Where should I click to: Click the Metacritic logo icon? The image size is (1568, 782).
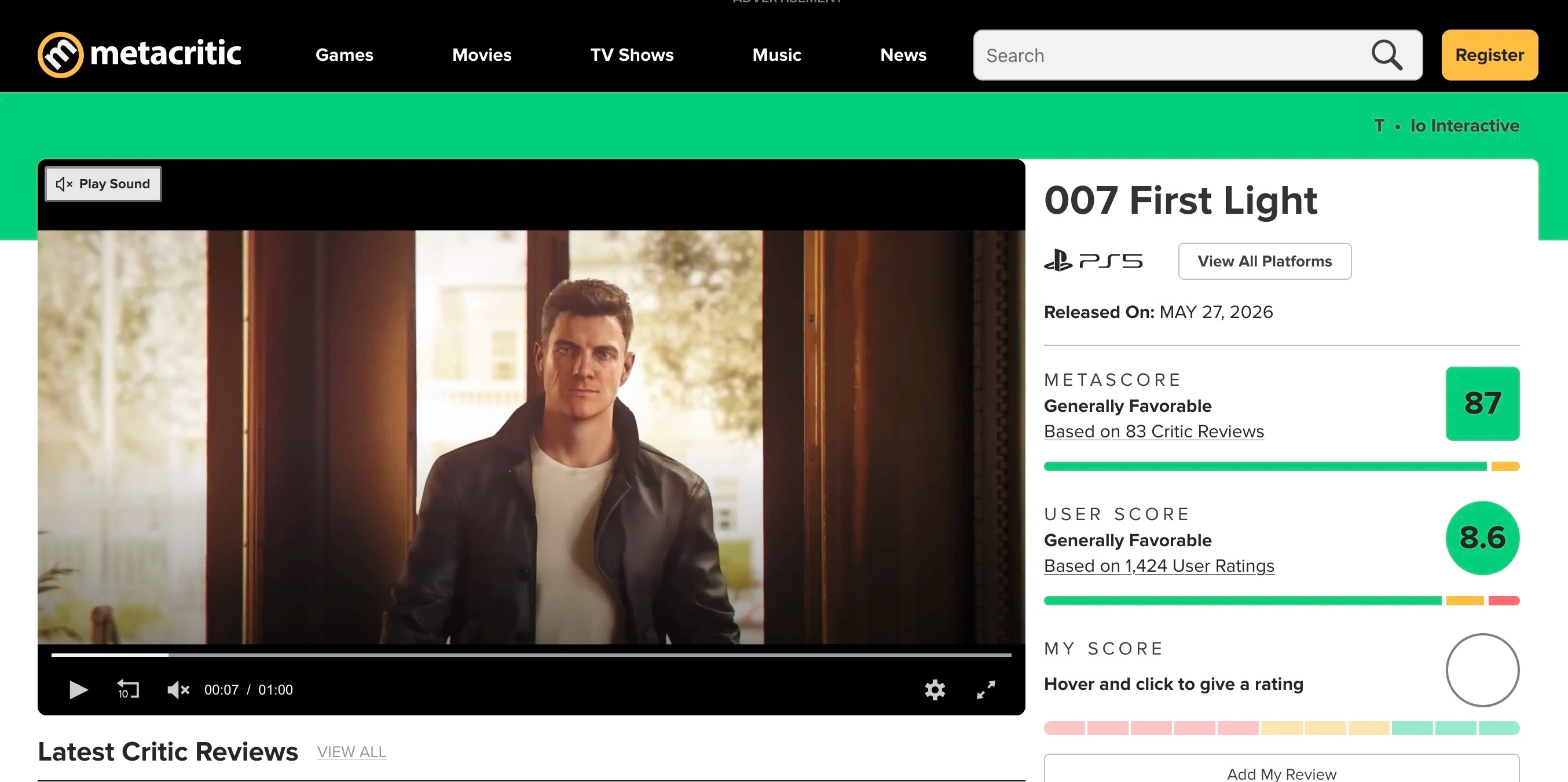(60, 55)
